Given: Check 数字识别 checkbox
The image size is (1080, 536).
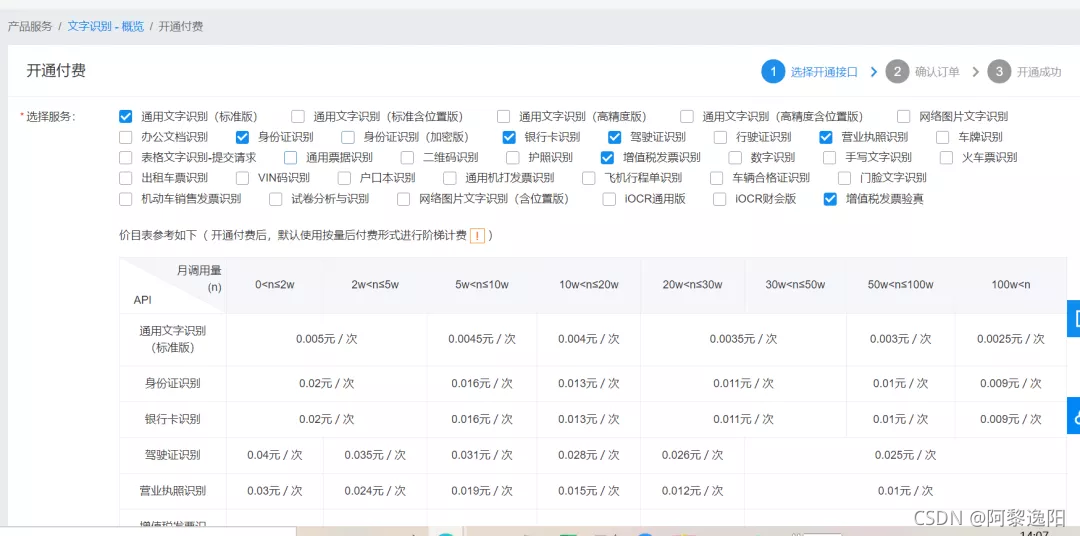Looking at the screenshot, I should point(735,158).
